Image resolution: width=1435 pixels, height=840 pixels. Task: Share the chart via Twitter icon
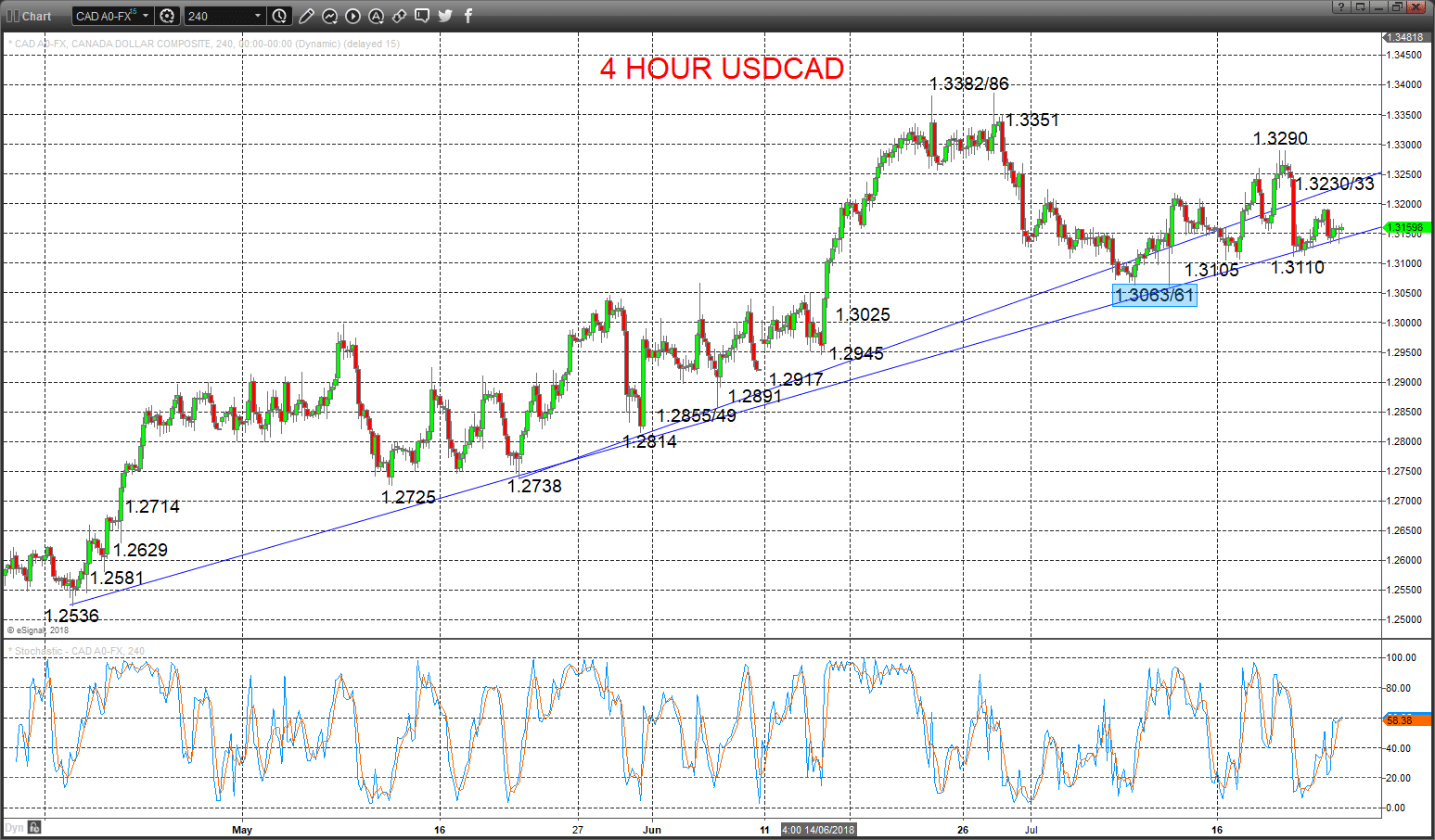(x=445, y=16)
